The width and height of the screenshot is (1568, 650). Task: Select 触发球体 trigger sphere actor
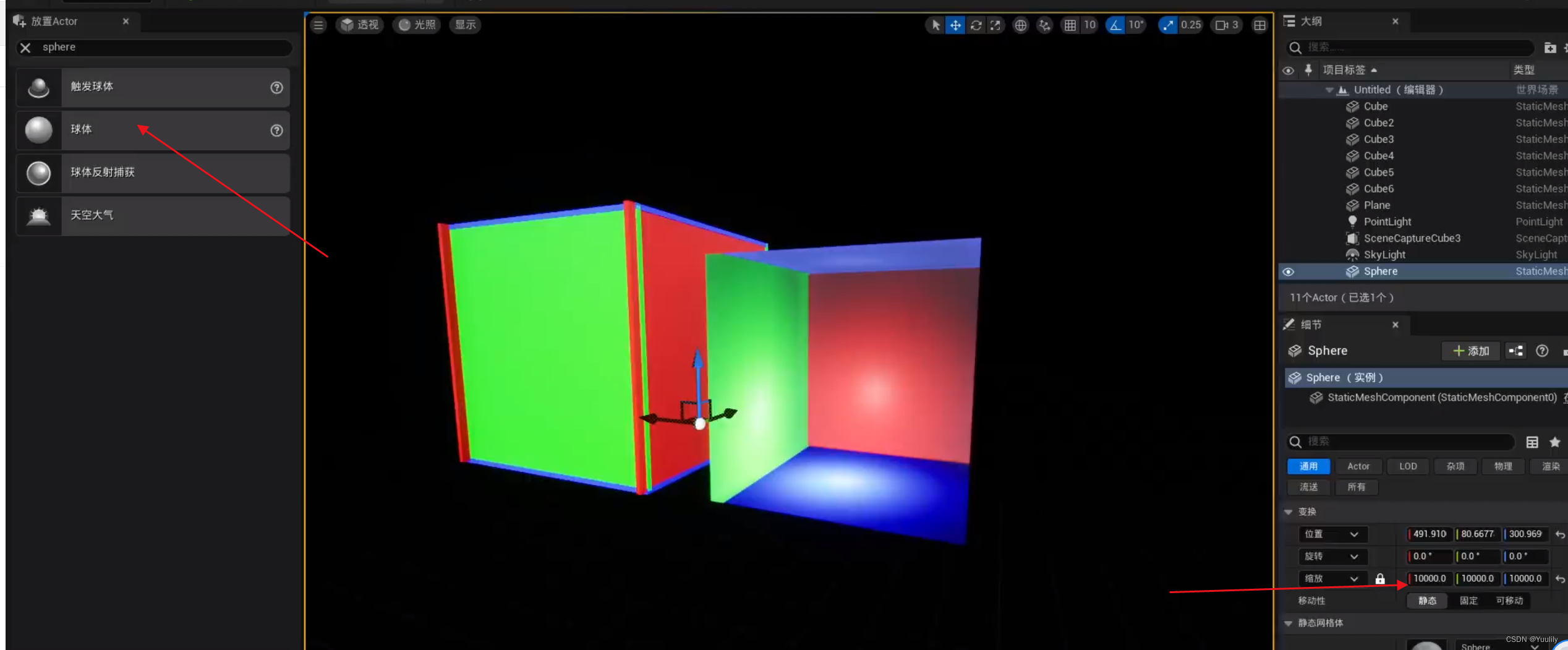pos(153,87)
